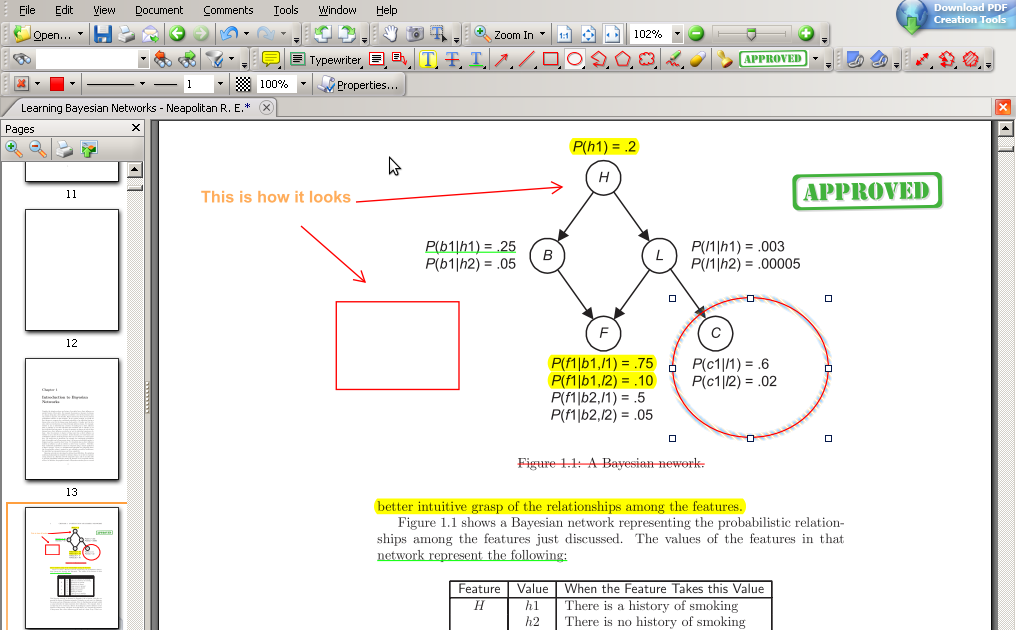
Task: Print the document using the printer icon
Action: [x=126, y=34]
